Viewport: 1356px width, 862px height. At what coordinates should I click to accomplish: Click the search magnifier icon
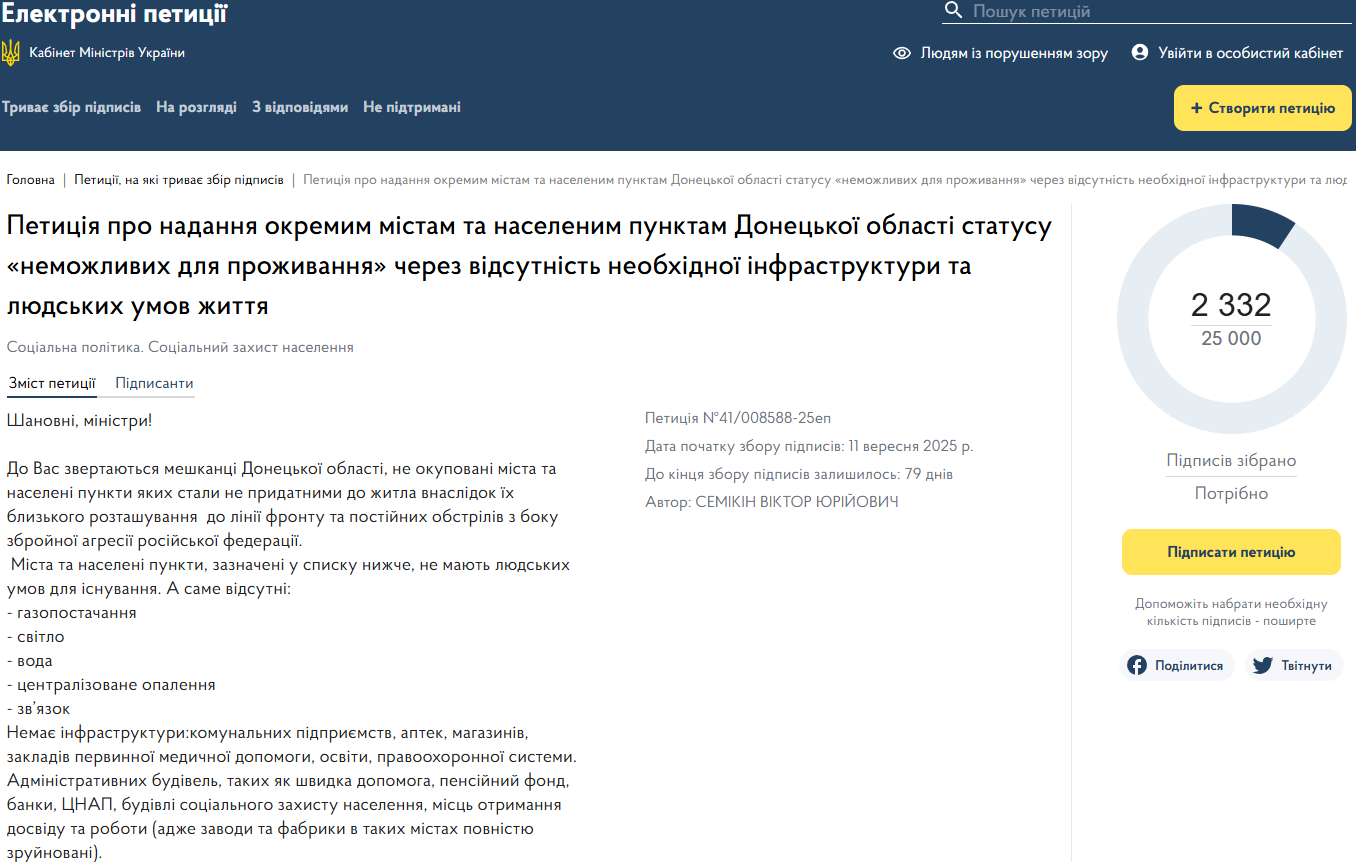click(x=954, y=11)
